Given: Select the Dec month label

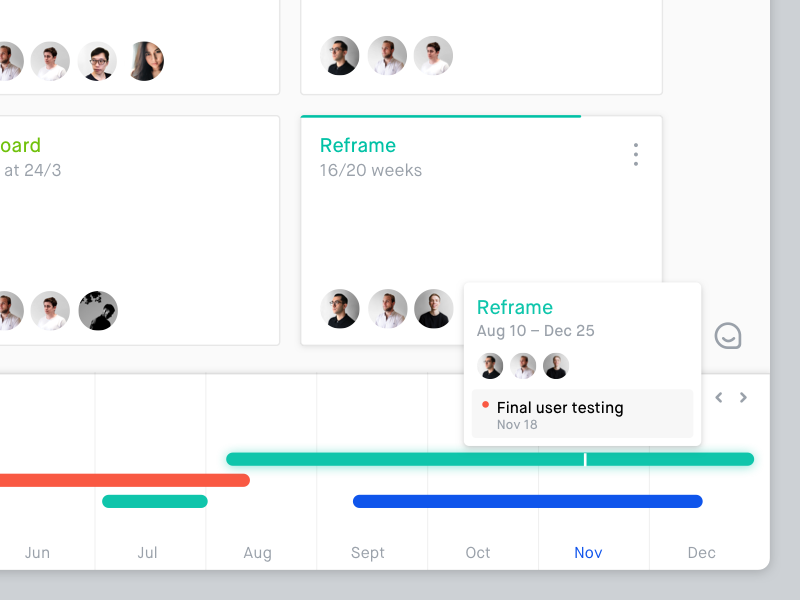Looking at the screenshot, I should click(x=701, y=553).
